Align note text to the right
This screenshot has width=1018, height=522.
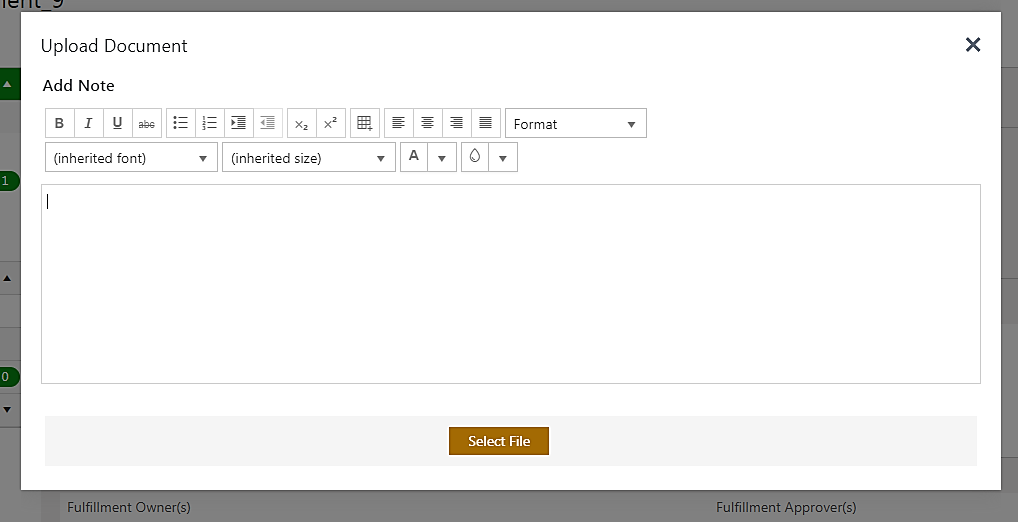pos(457,123)
